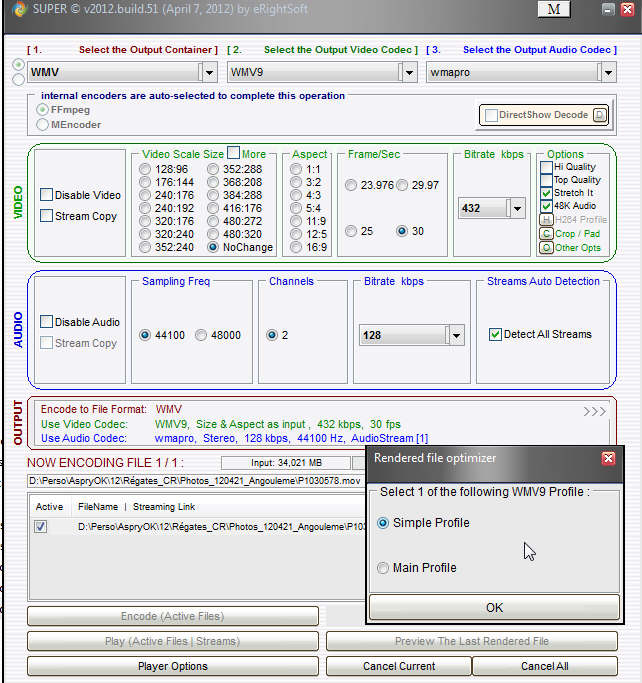Click the Cancel All button

pos(544,666)
